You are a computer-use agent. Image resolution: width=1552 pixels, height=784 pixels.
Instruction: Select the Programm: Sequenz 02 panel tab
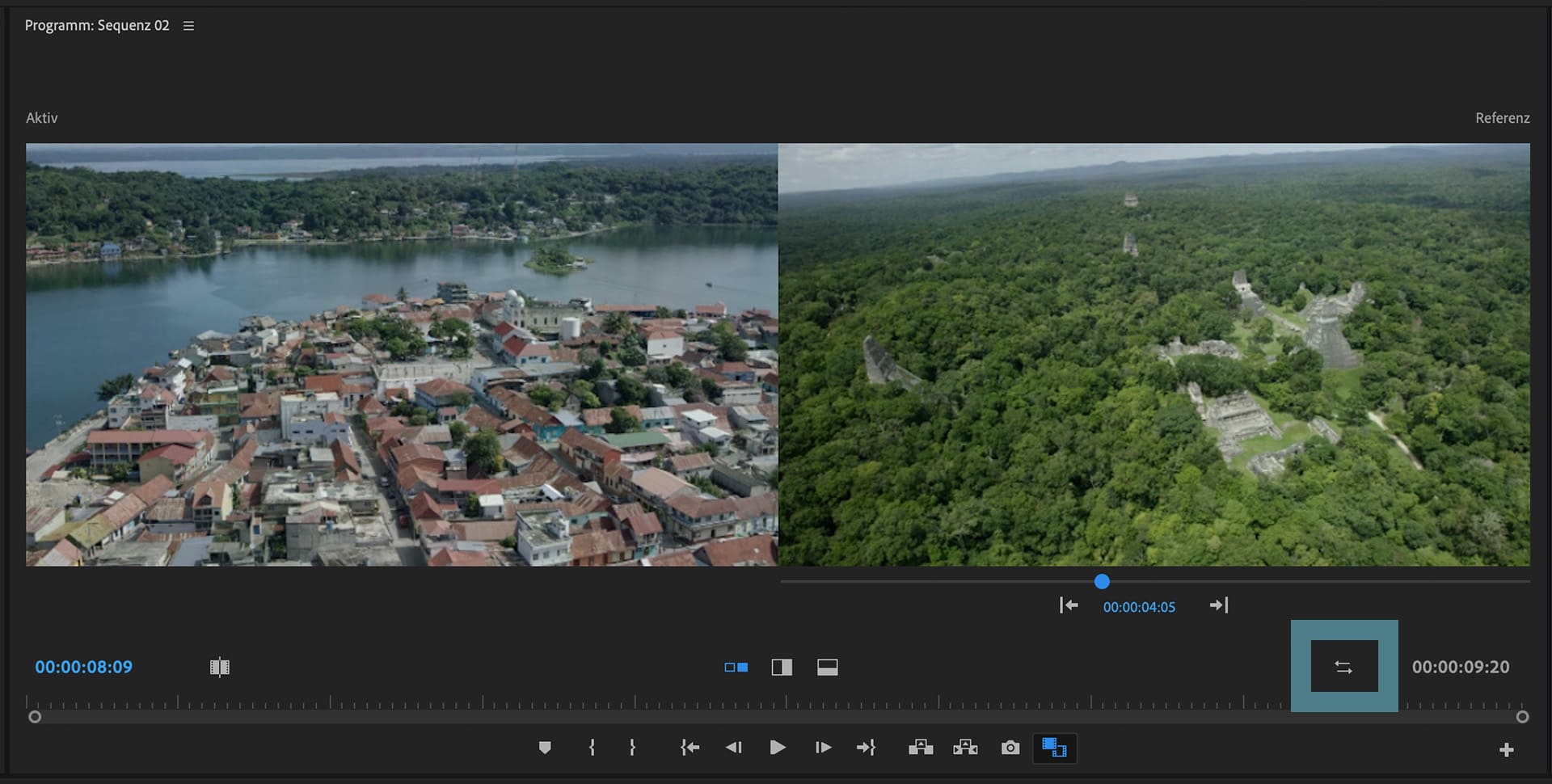pyautogui.click(x=97, y=25)
